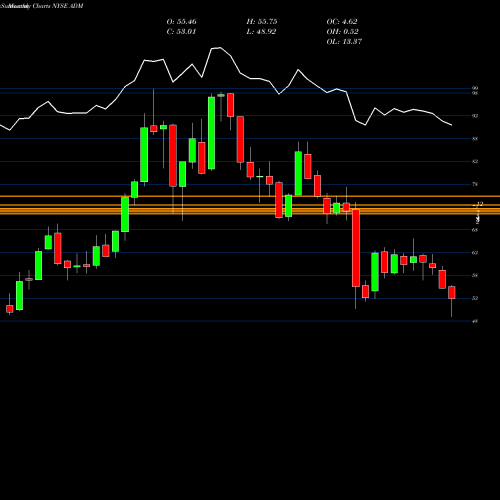
Task: Click the 52 price axis label
Action: pos(475,298)
